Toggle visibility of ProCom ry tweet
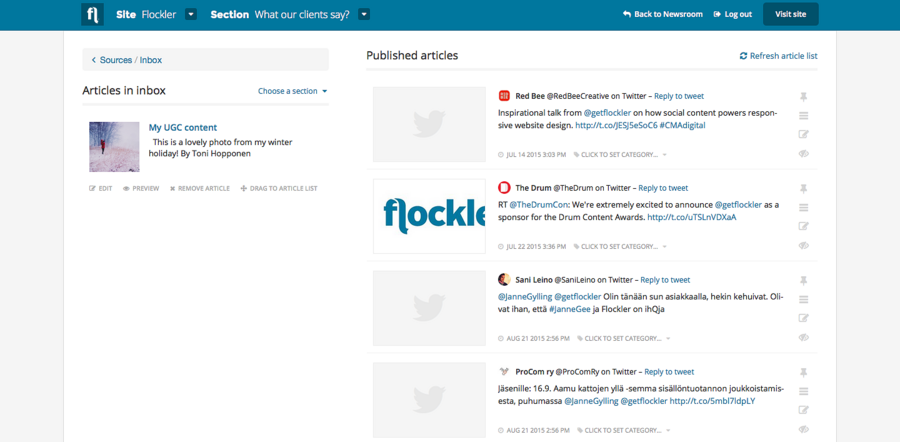Image resolution: width=900 pixels, height=442 pixels. coord(804,429)
